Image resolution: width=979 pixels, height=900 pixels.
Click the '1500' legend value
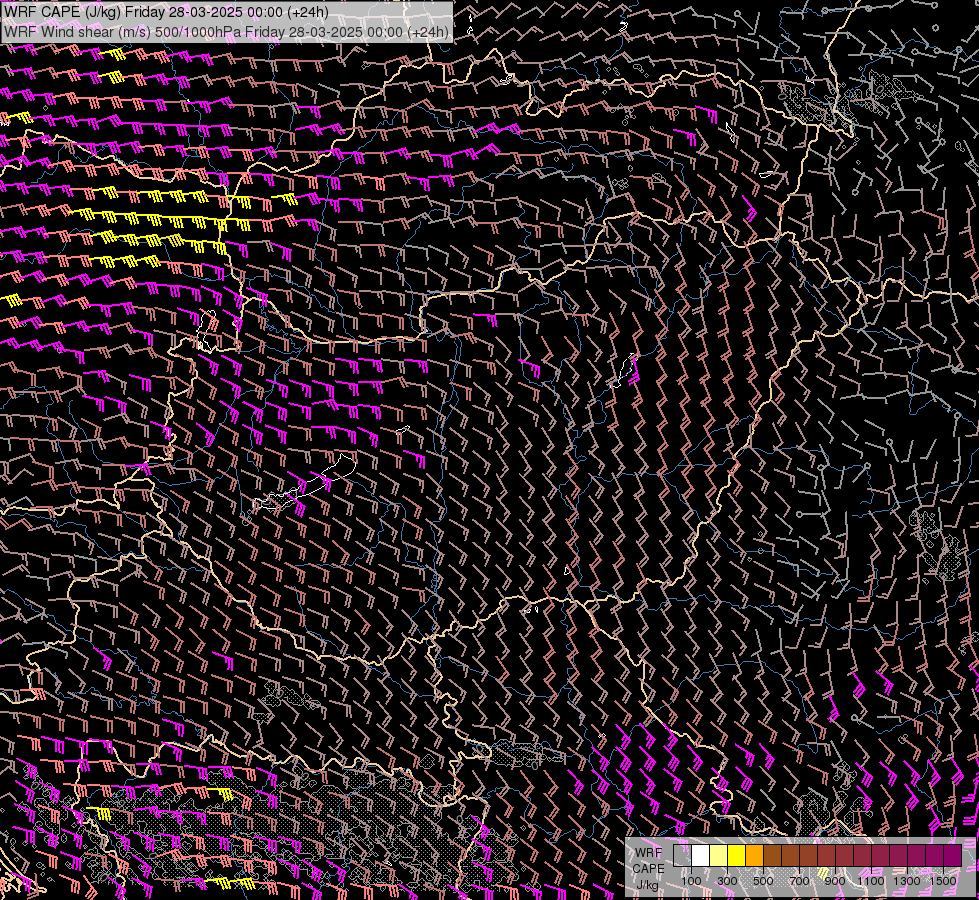tap(943, 881)
